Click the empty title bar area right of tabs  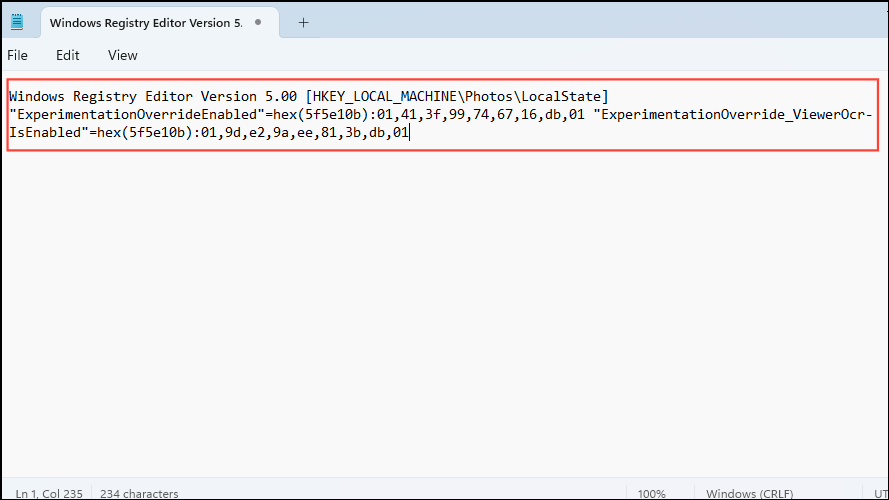600,22
